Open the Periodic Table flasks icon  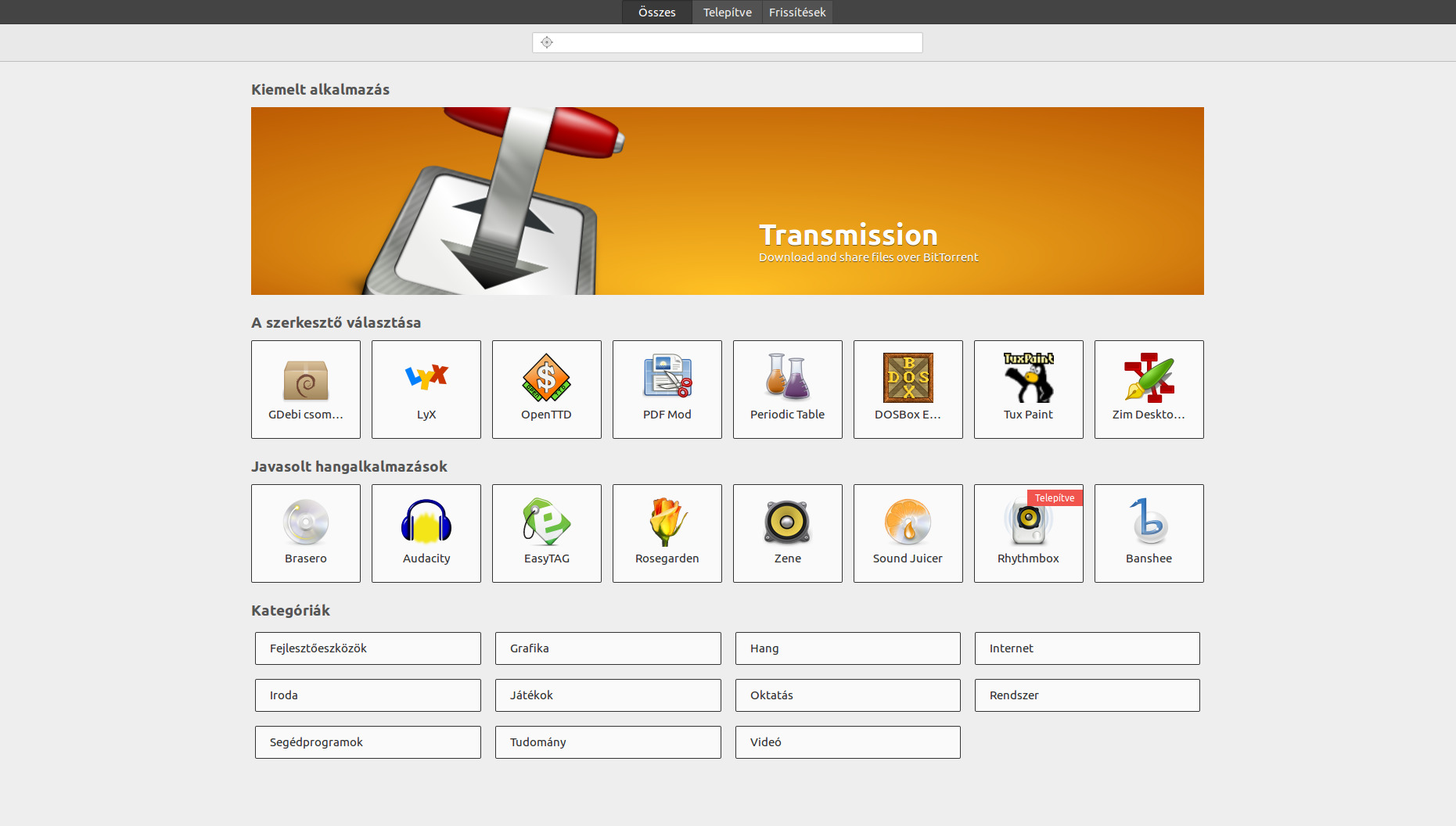(788, 376)
